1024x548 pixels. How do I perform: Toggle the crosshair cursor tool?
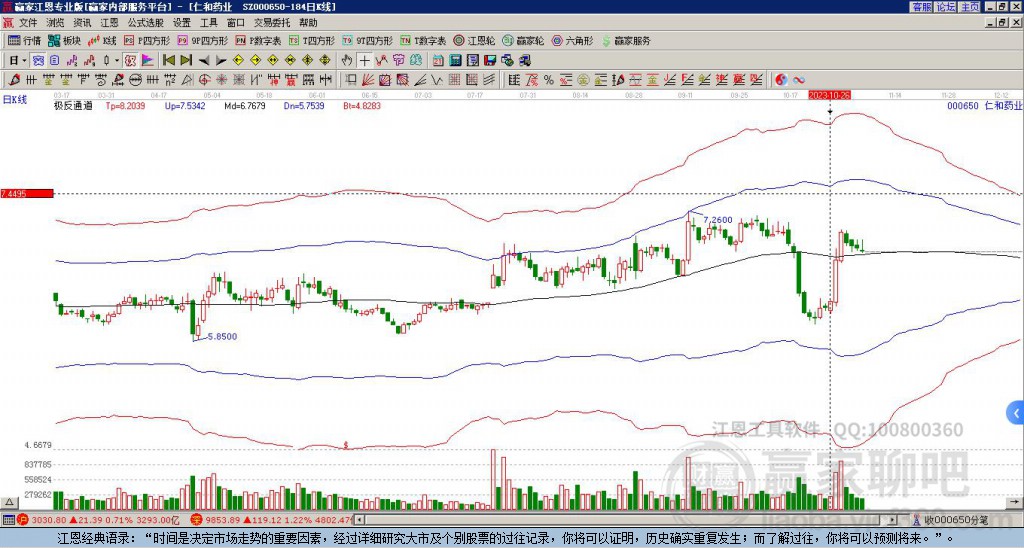tap(364, 61)
